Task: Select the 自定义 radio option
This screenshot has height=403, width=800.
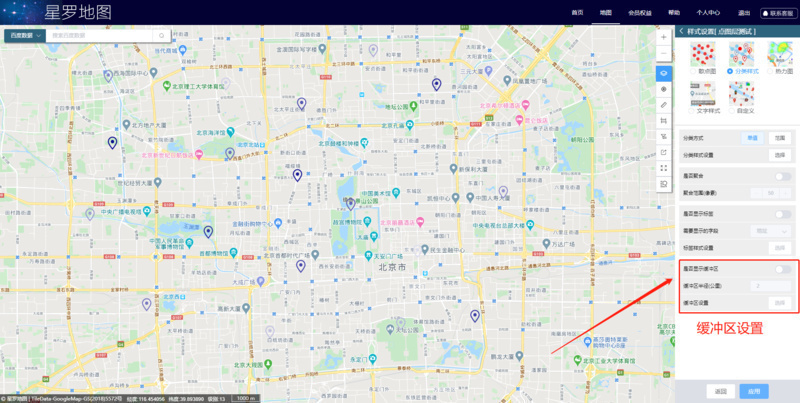Action: click(732, 110)
